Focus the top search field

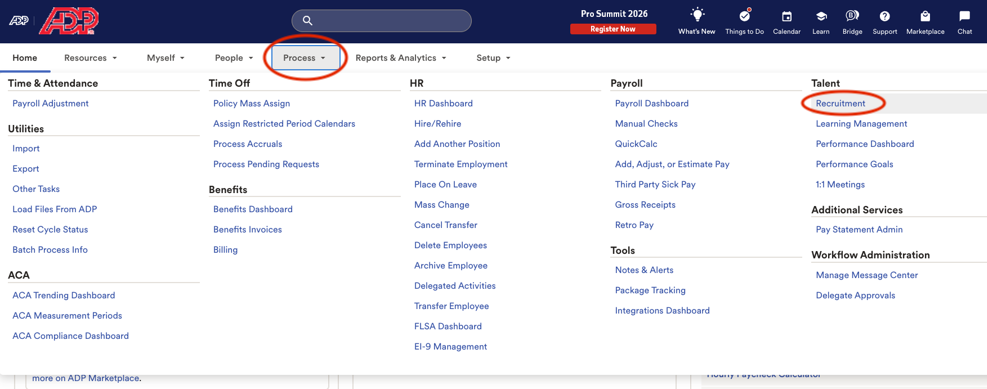pos(381,21)
